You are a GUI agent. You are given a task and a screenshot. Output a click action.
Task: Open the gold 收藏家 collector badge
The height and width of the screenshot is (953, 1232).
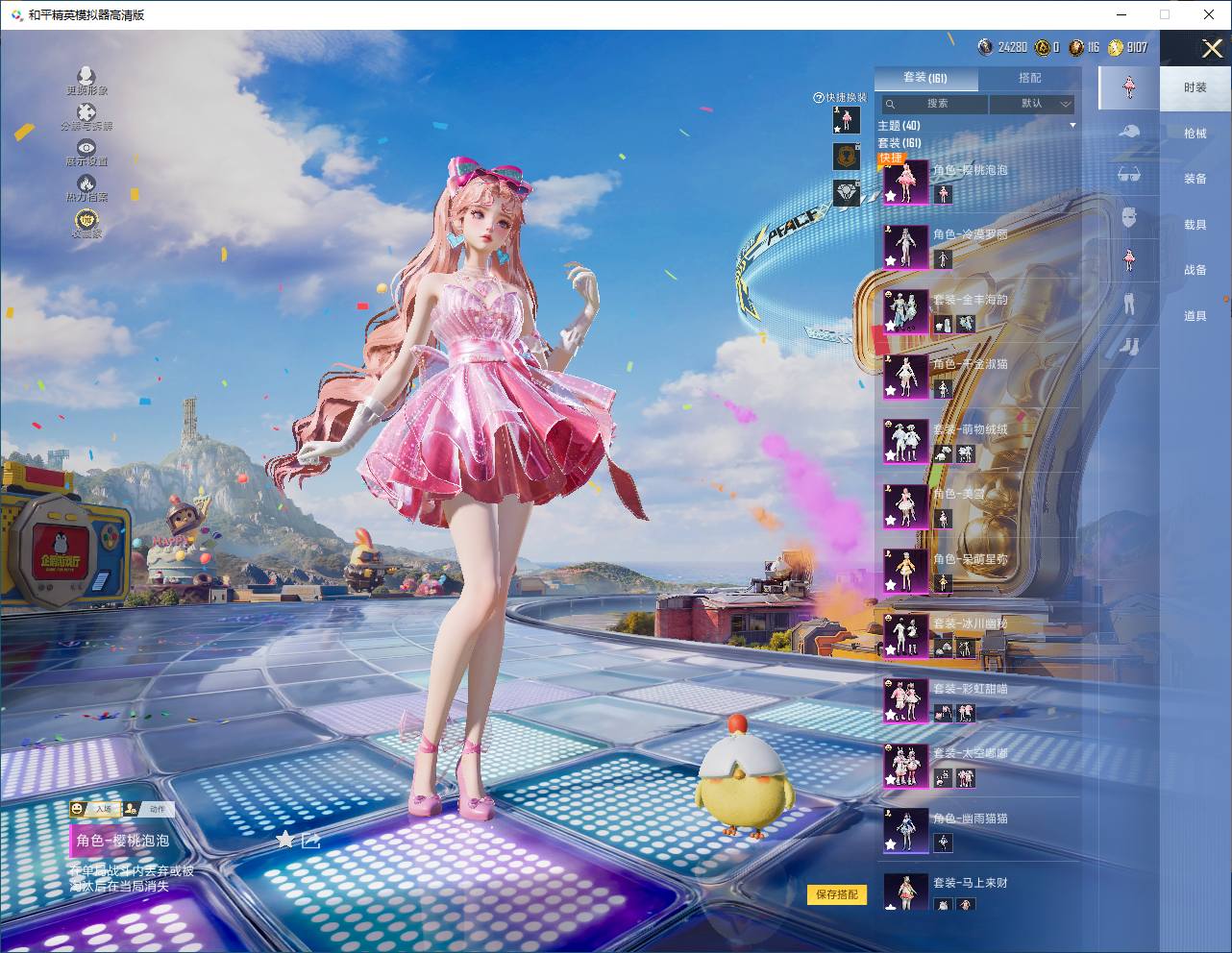(86, 219)
